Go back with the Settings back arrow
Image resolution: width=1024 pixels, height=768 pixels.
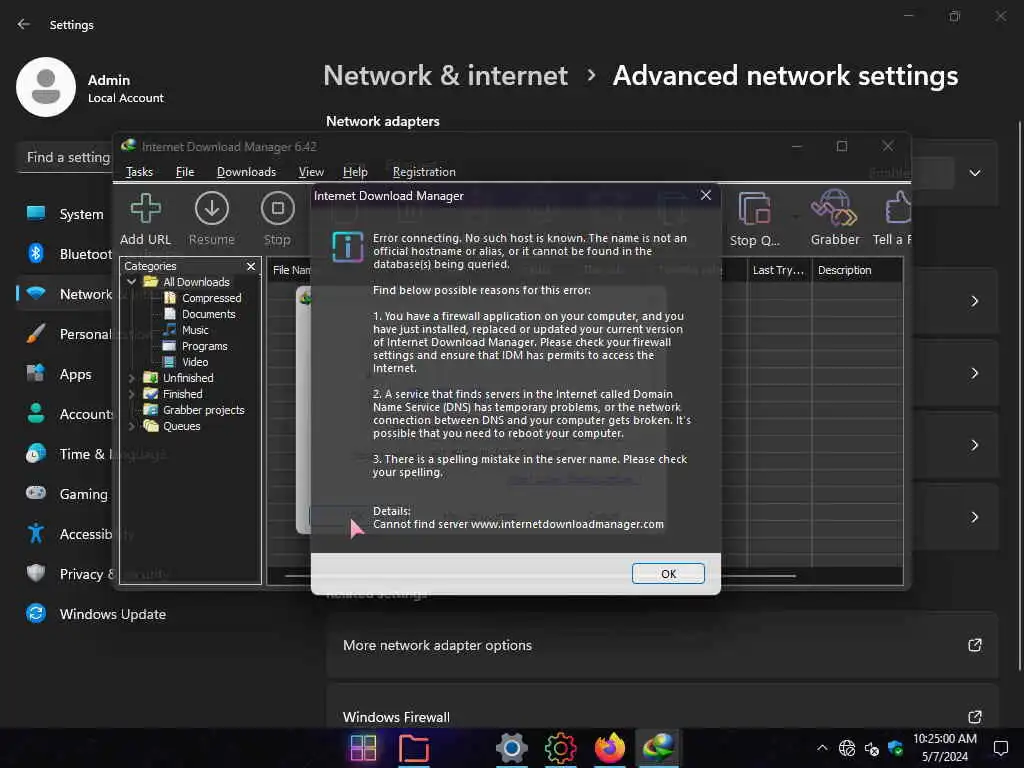pos(24,24)
